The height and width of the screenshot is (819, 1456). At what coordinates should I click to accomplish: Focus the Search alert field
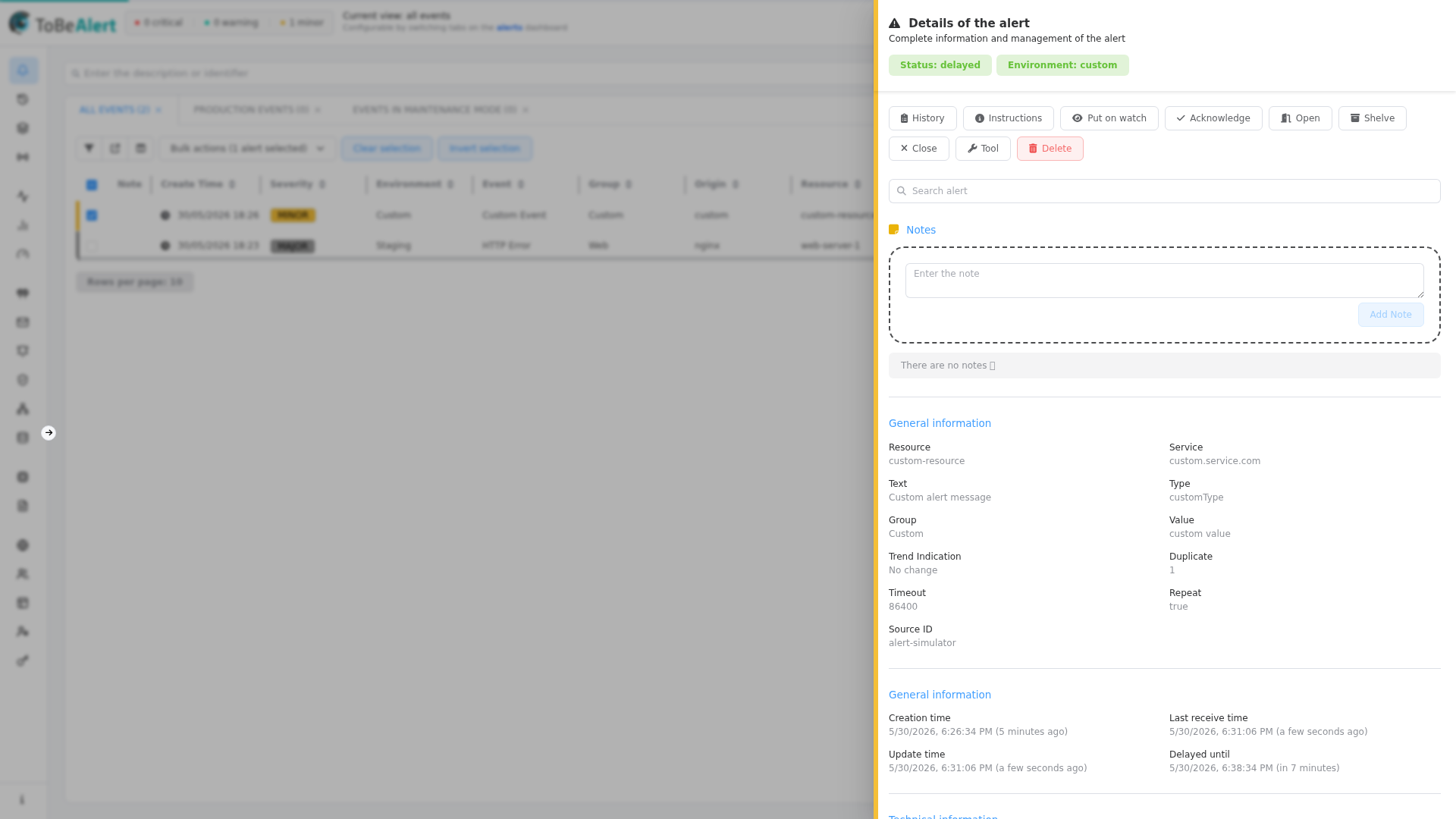point(1164,191)
